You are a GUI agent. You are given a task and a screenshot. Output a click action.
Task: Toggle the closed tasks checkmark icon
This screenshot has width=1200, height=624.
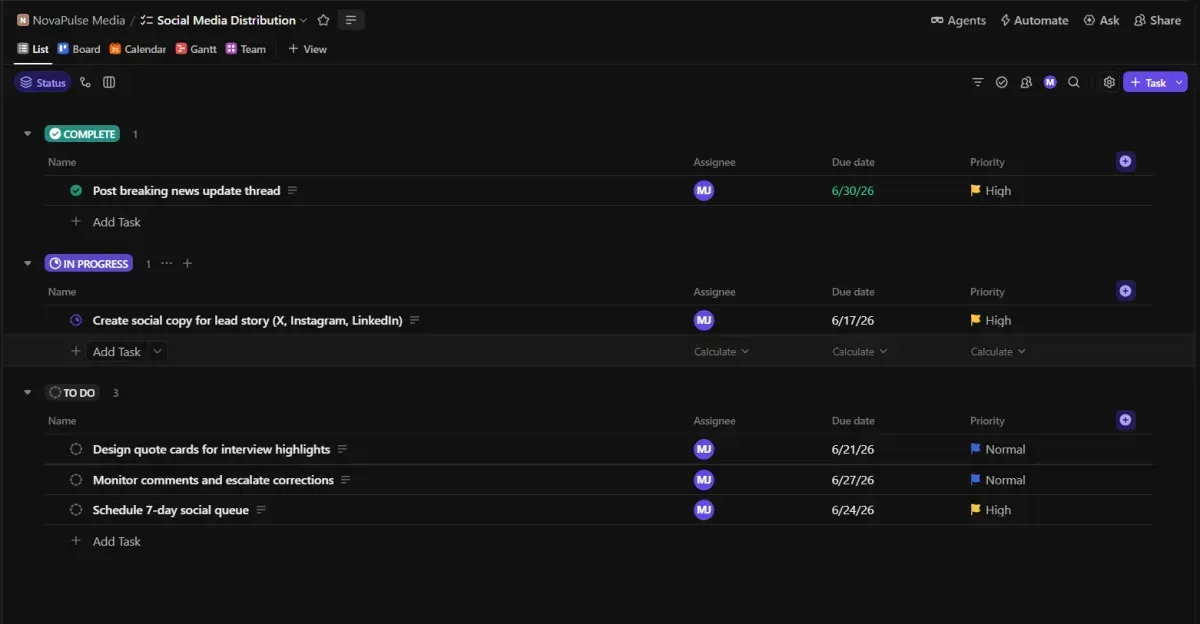1002,83
